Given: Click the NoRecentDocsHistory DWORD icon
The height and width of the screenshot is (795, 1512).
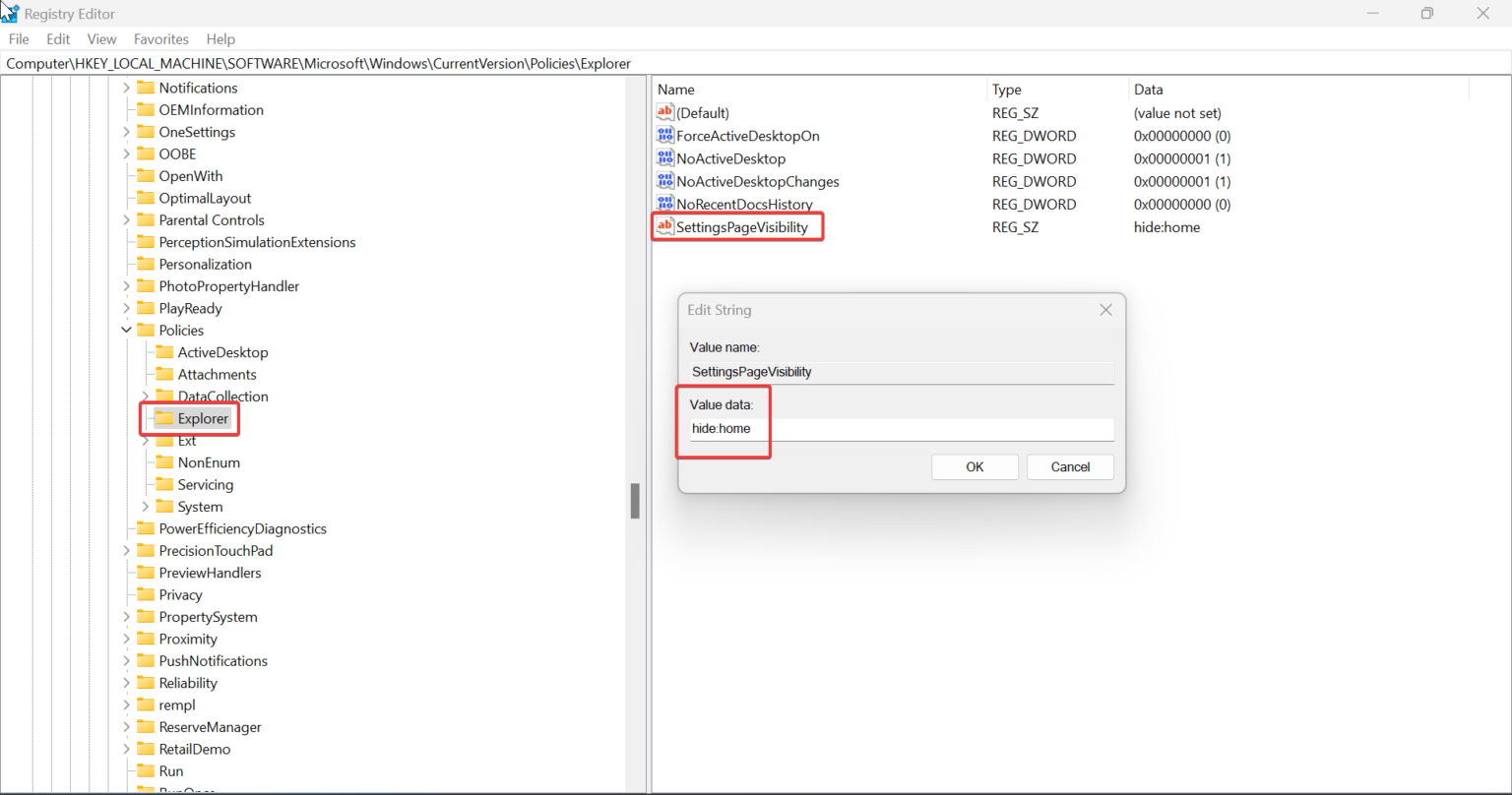Looking at the screenshot, I should pyautogui.click(x=664, y=204).
